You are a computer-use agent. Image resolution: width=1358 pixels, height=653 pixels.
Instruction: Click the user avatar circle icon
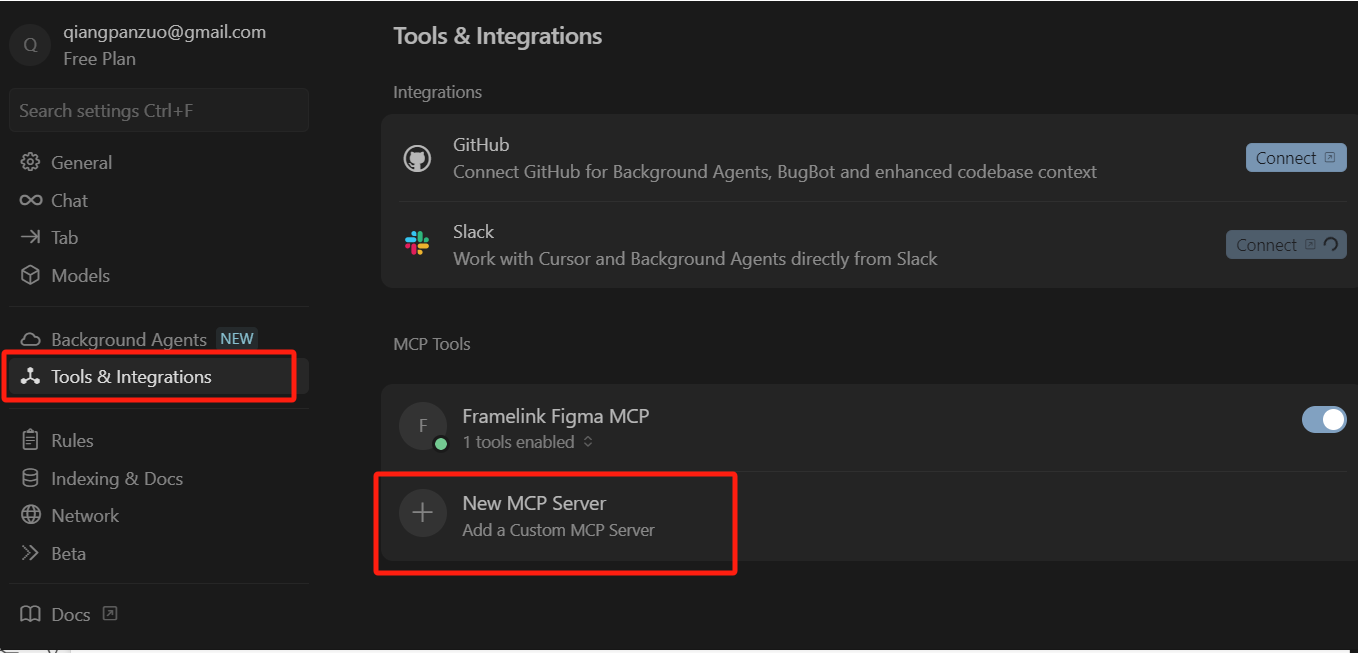point(30,45)
